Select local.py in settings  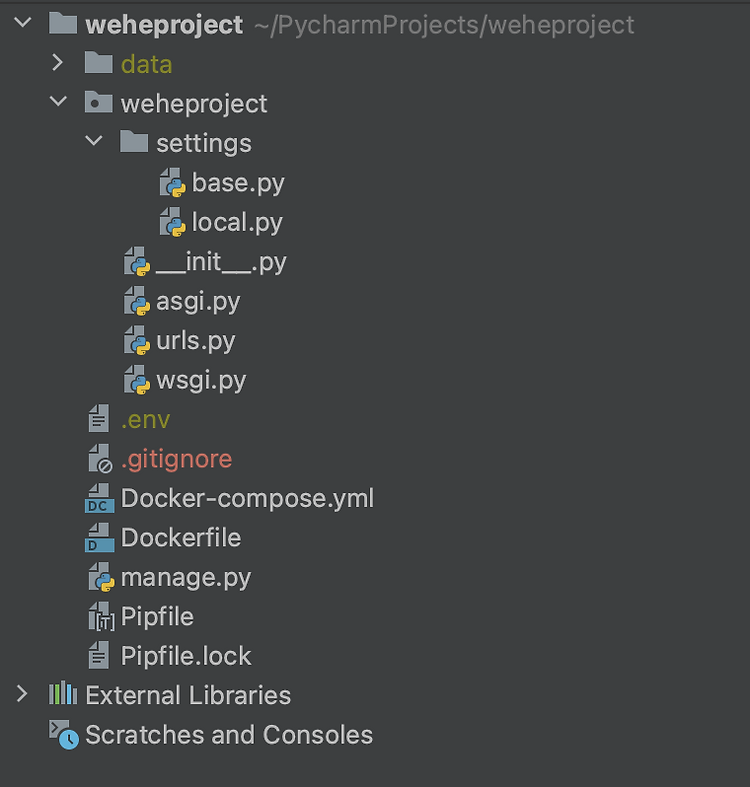pyautogui.click(x=237, y=223)
